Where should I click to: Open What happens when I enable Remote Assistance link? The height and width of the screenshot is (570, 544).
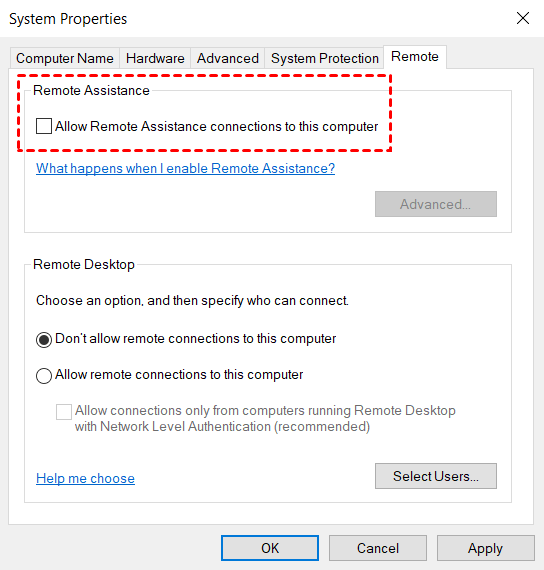click(185, 168)
